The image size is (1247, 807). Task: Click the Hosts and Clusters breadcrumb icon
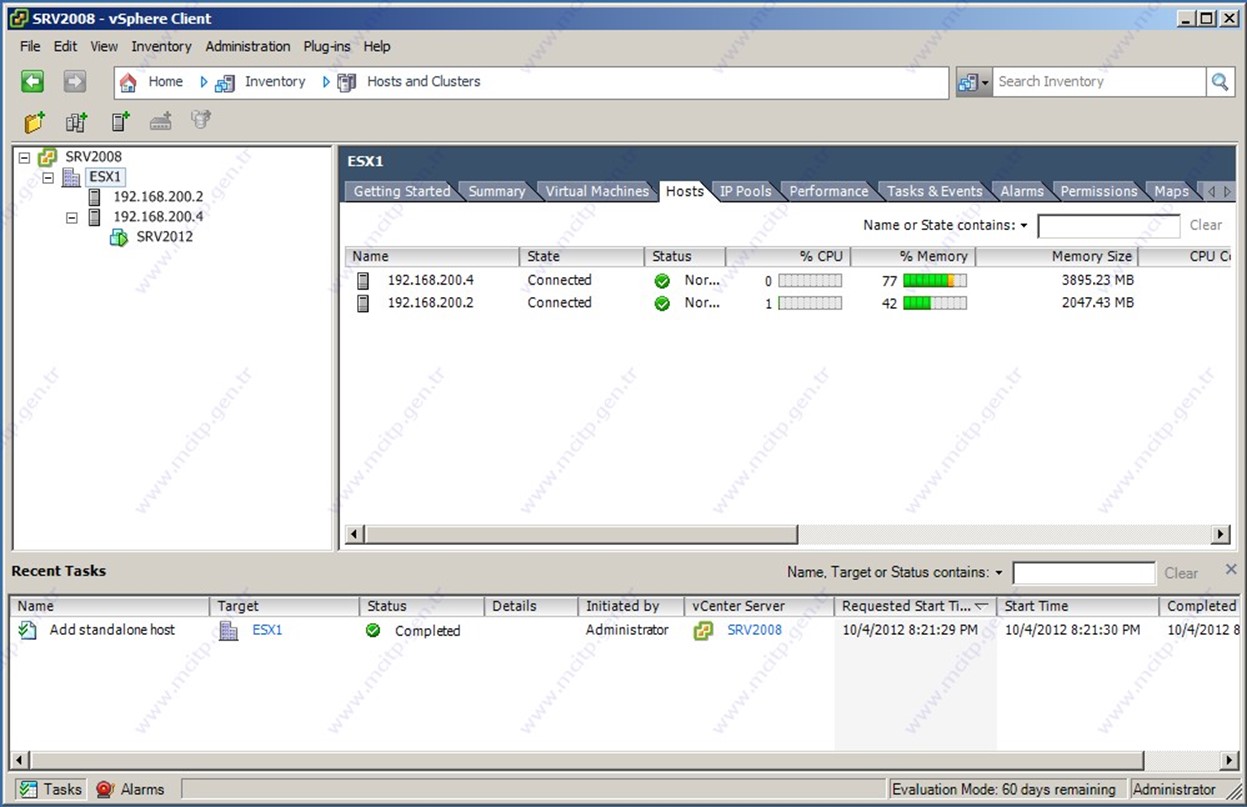point(346,83)
